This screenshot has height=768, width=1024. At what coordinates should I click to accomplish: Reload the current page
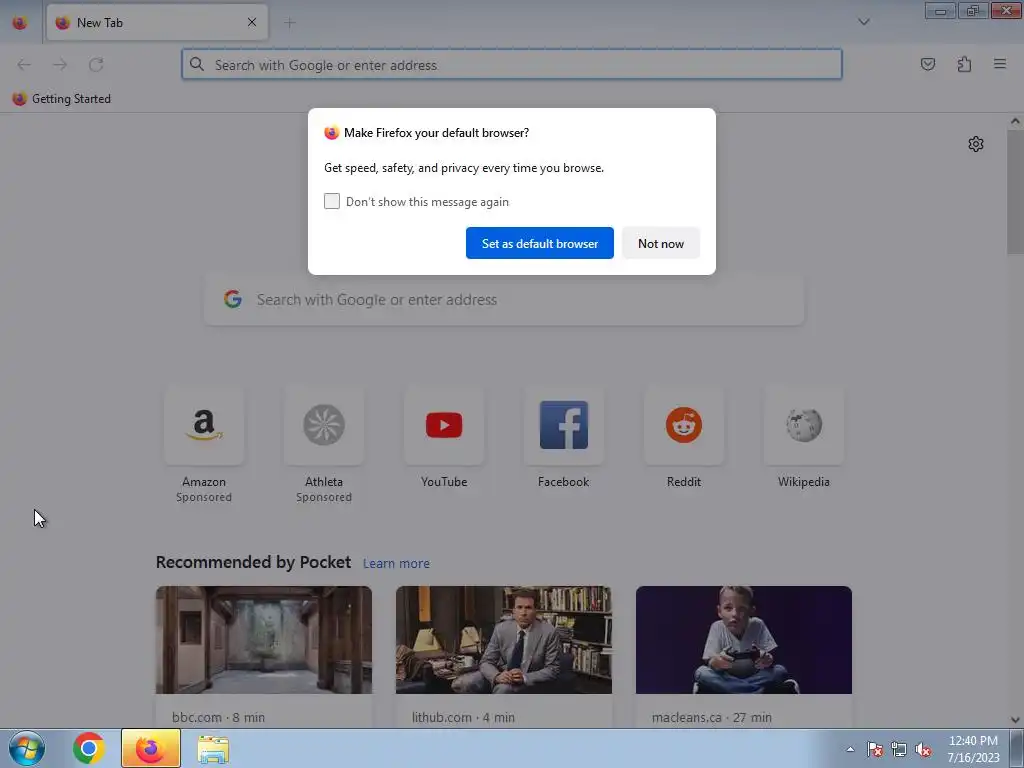click(96, 65)
